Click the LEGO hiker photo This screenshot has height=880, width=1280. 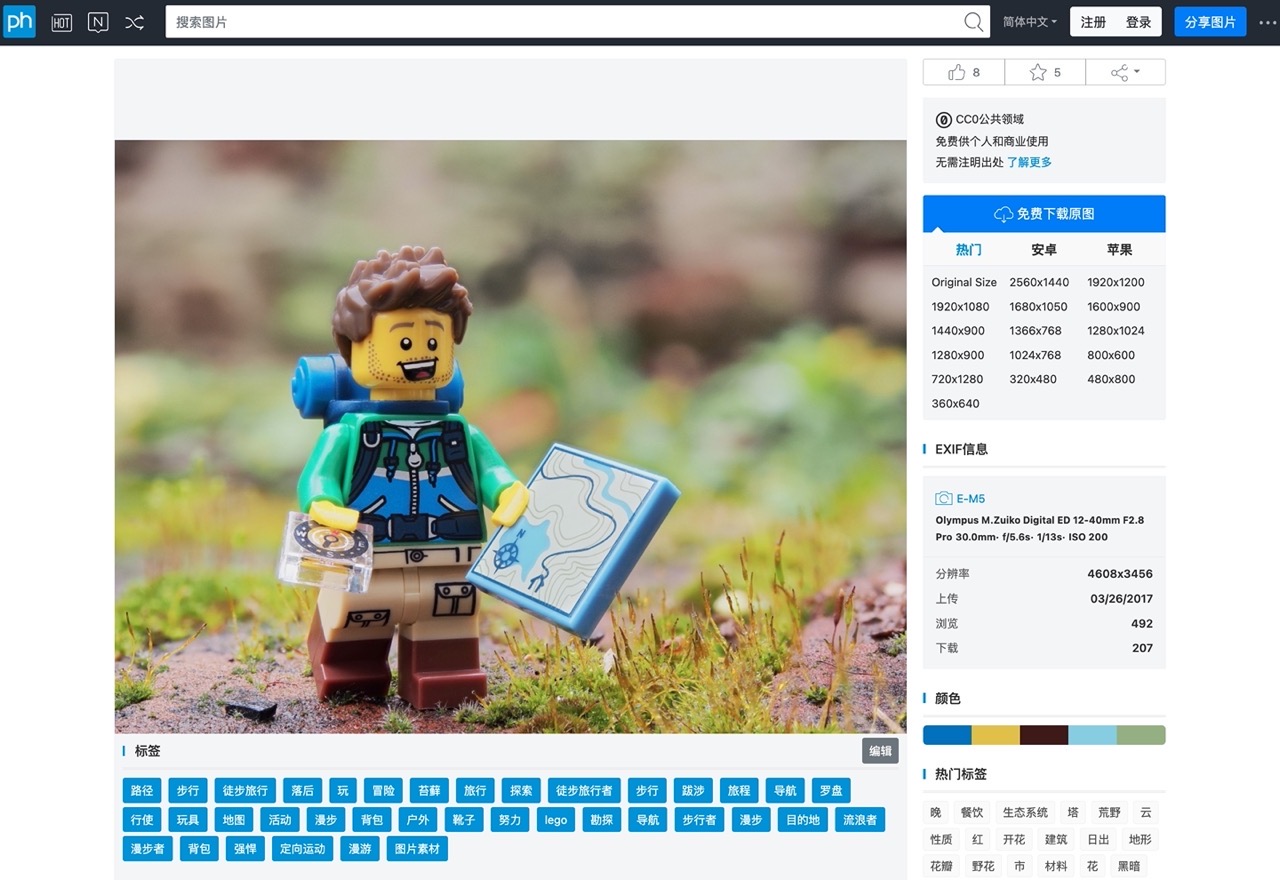click(510, 436)
